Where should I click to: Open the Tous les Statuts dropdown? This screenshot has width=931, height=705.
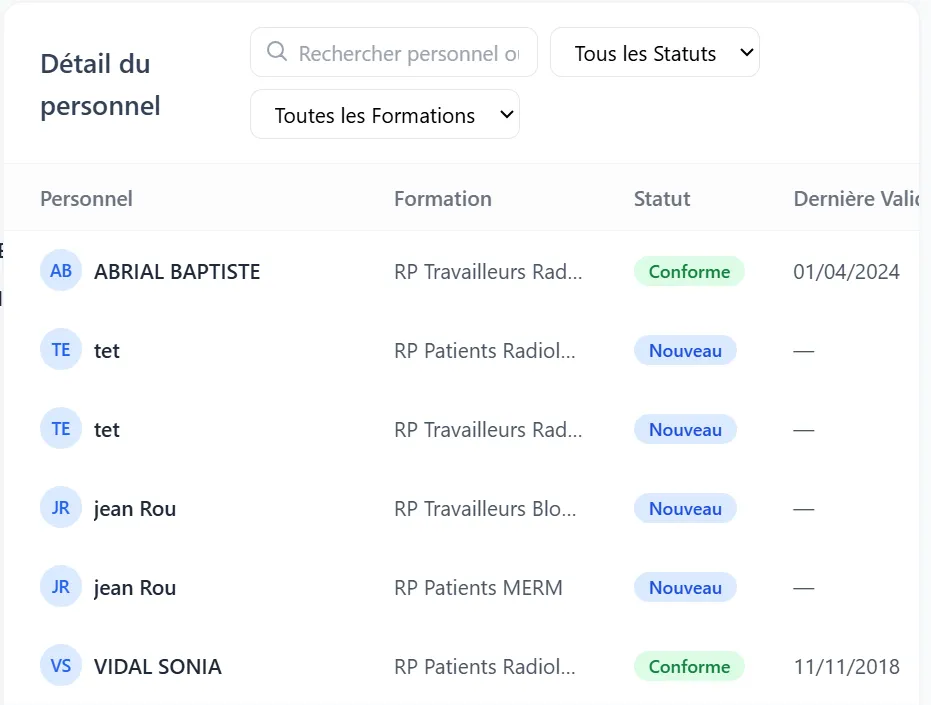tap(655, 52)
